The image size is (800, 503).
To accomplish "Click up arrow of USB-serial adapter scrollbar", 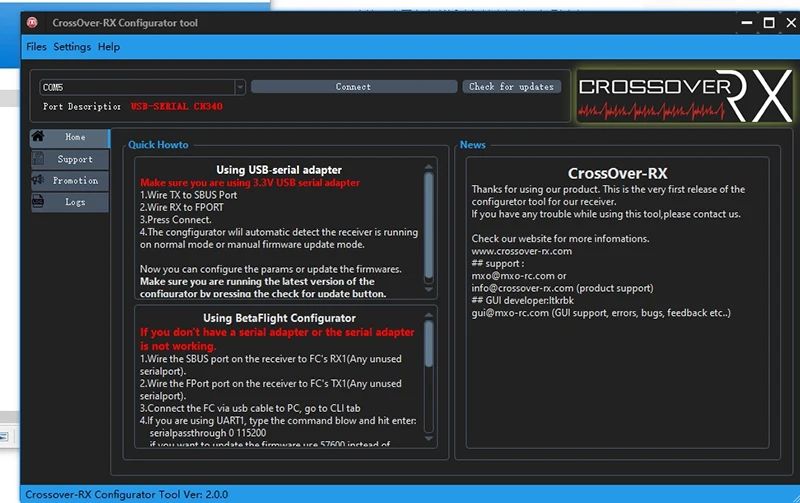I will coord(429,166).
